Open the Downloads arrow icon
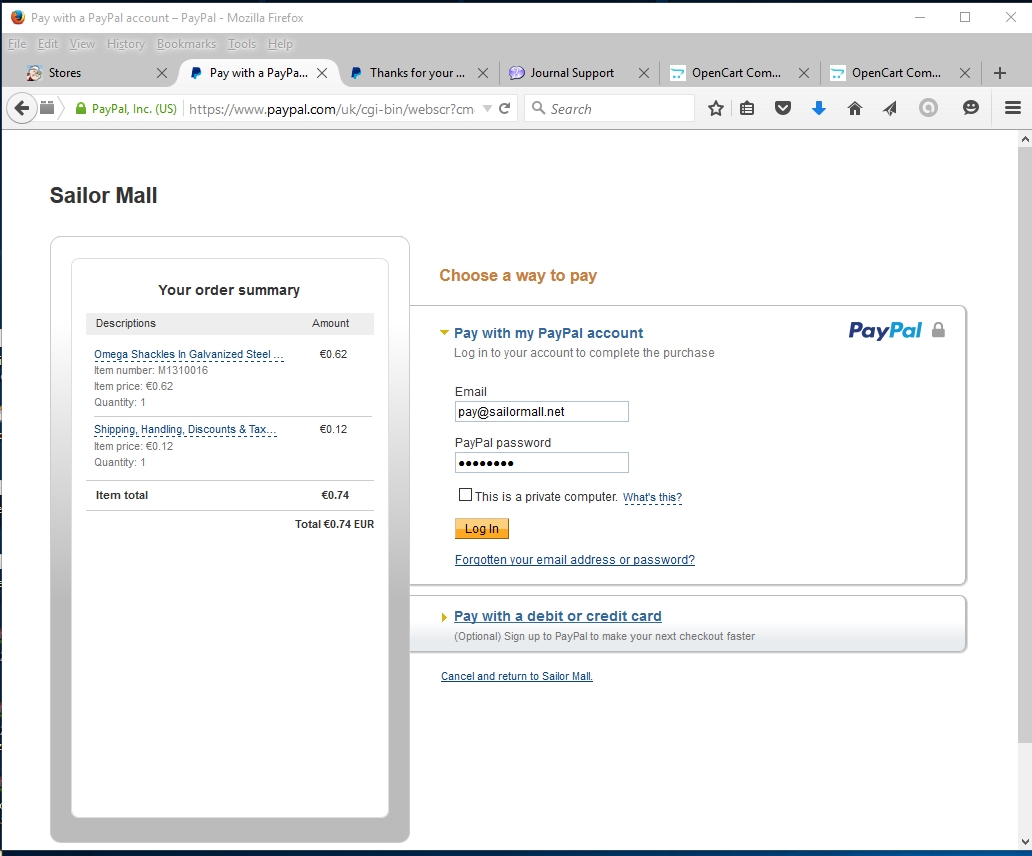The image size is (1032, 856). [819, 109]
